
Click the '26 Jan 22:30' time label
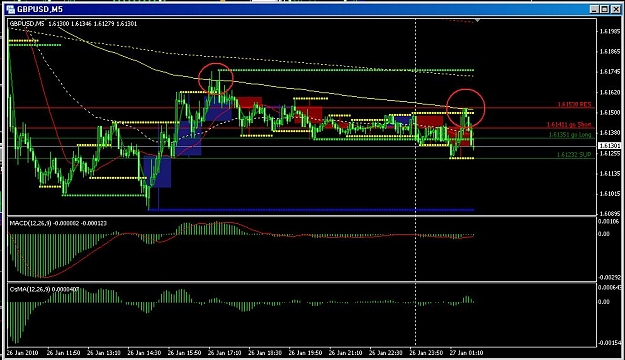(385, 353)
